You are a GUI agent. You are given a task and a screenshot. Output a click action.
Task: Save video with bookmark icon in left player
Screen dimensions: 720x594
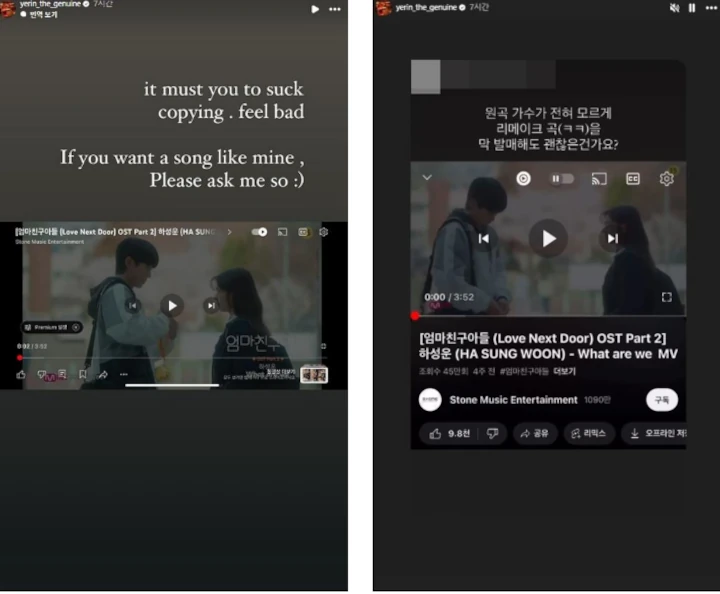pos(83,375)
